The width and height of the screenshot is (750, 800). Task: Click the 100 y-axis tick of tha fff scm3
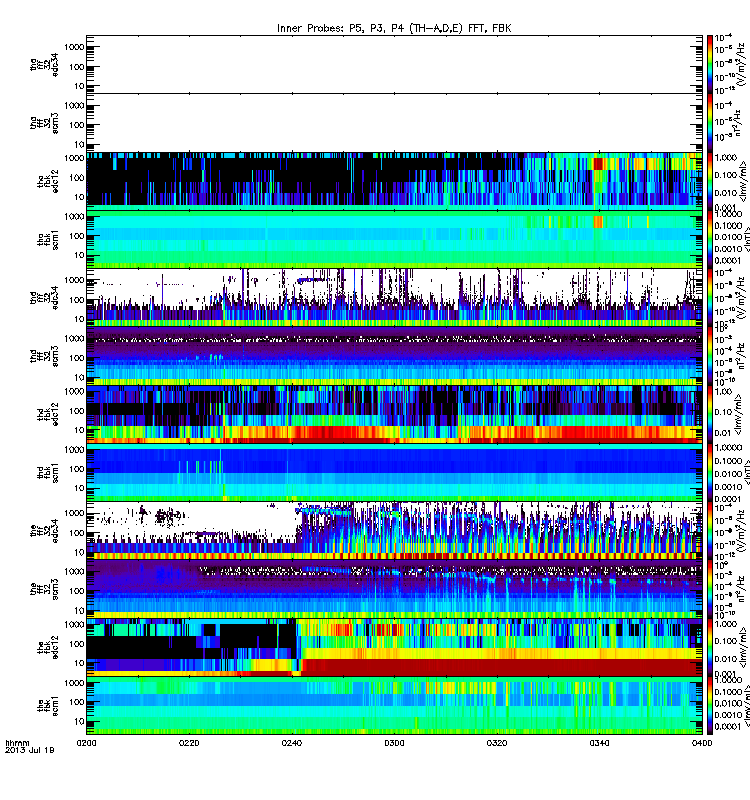click(77, 125)
